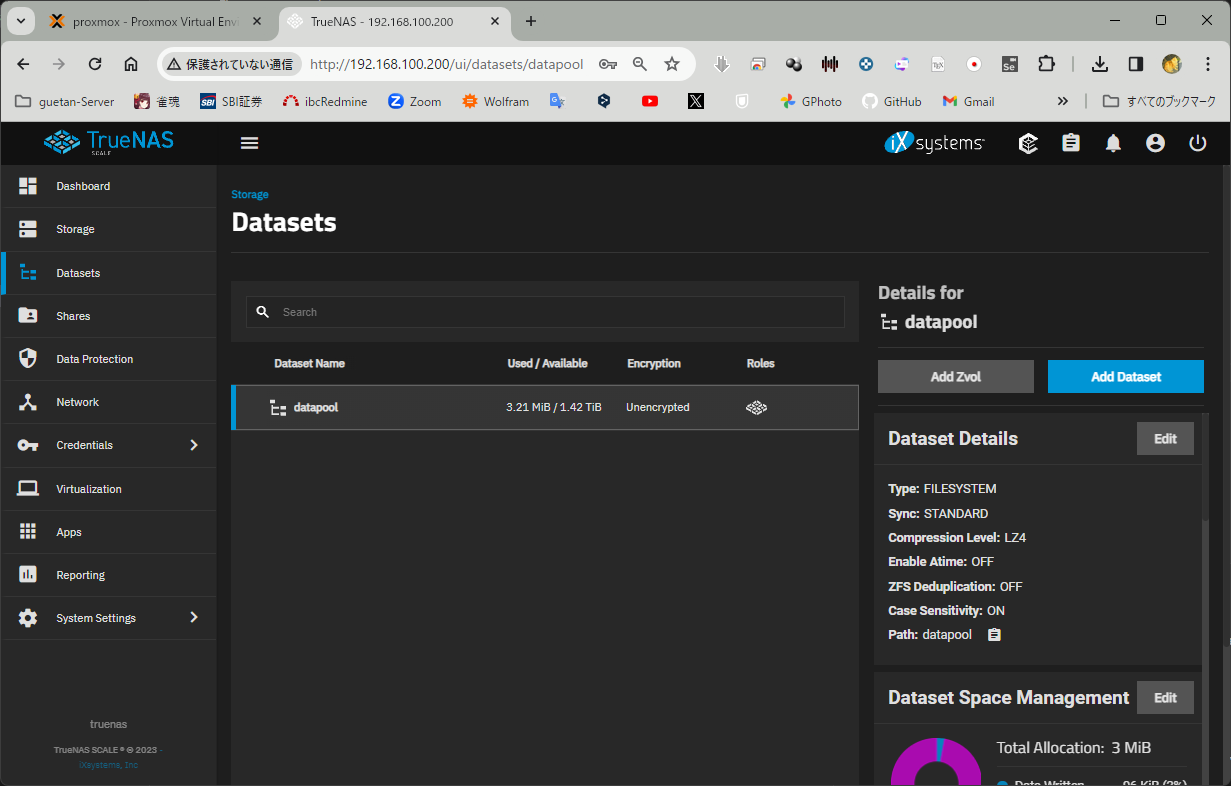Edit the Dataset Details card

point(1165,439)
